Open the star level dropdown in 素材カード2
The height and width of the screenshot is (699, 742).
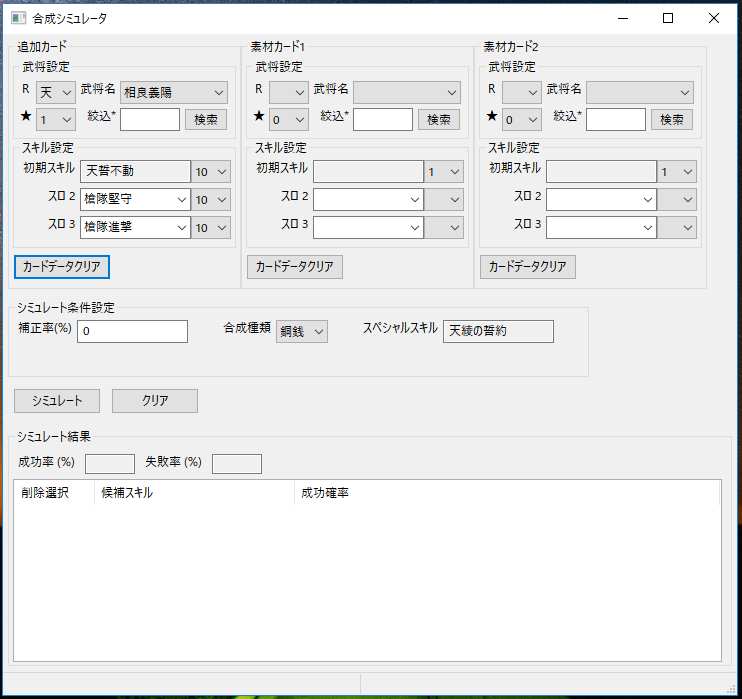pos(521,119)
